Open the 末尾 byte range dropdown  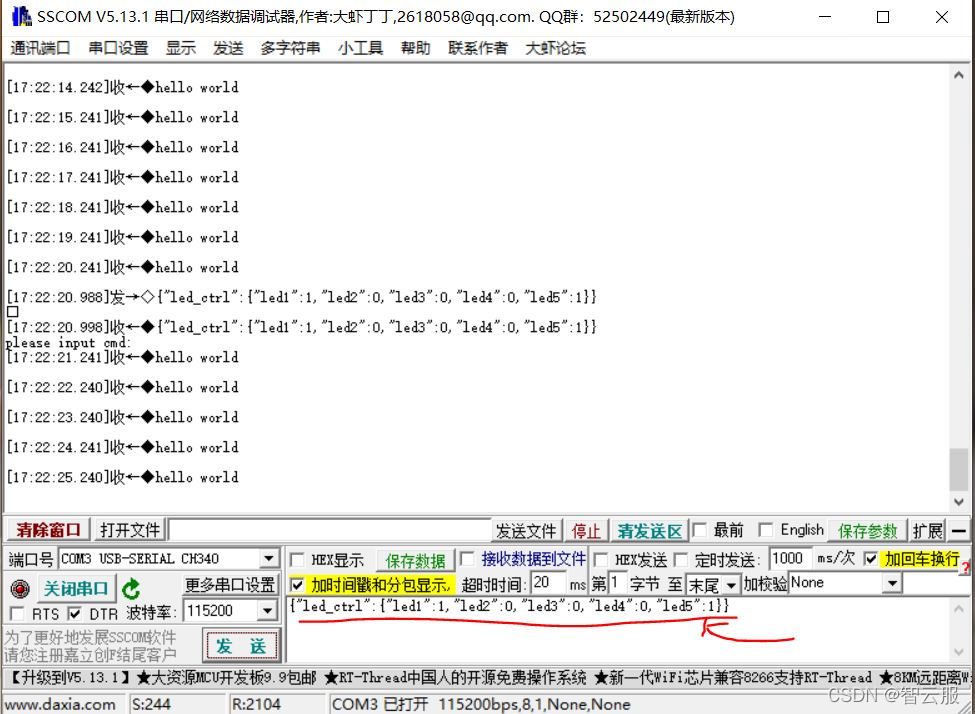click(x=731, y=585)
